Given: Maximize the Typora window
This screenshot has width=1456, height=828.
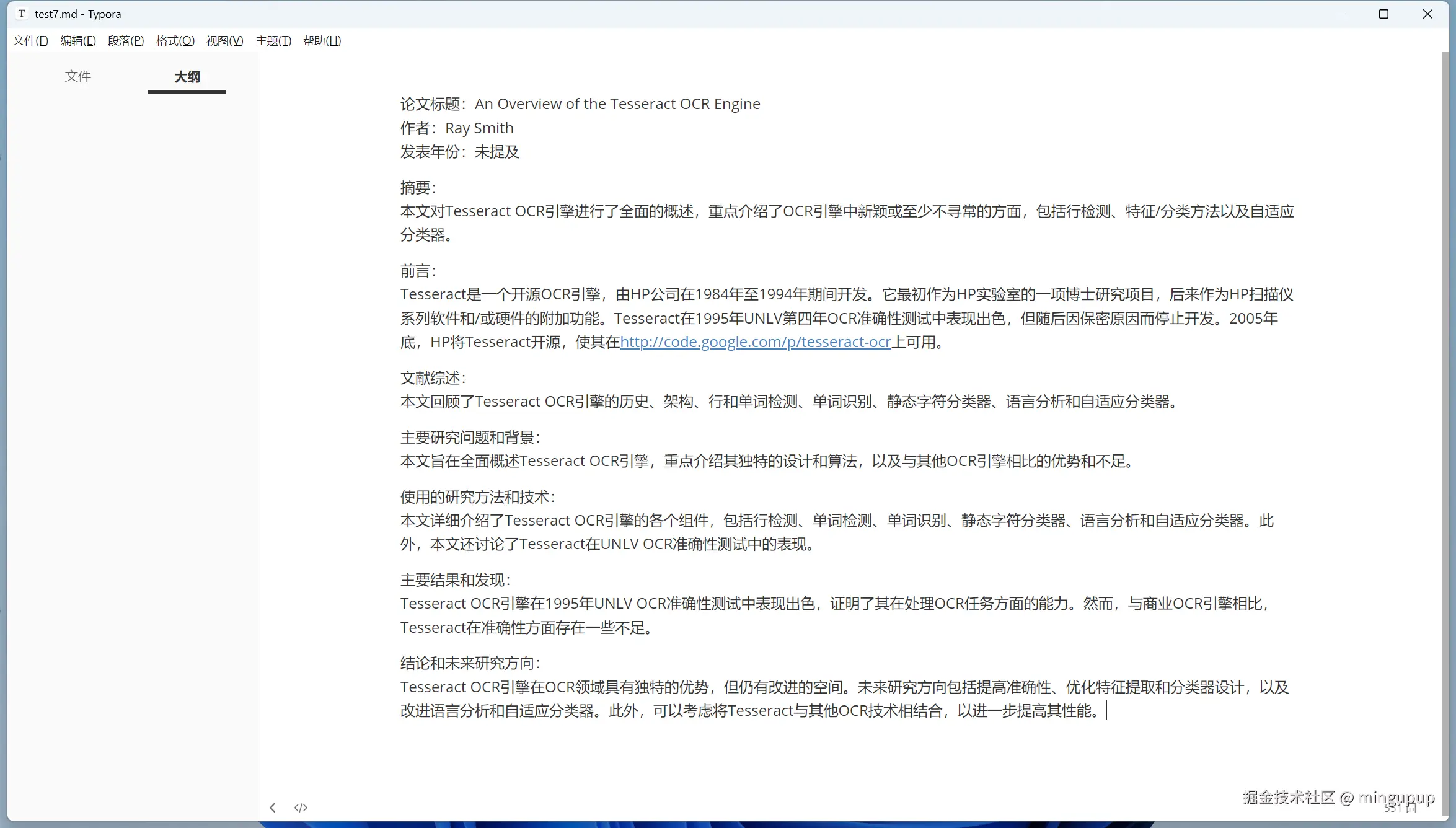Looking at the screenshot, I should tap(1383, 14).
